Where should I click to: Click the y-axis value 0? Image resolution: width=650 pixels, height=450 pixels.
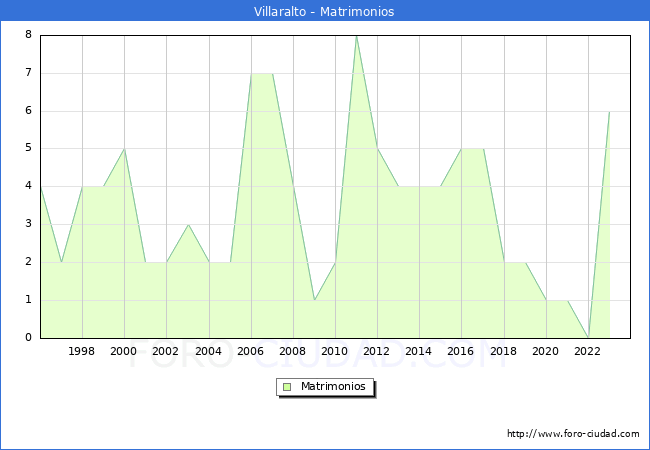29,337
